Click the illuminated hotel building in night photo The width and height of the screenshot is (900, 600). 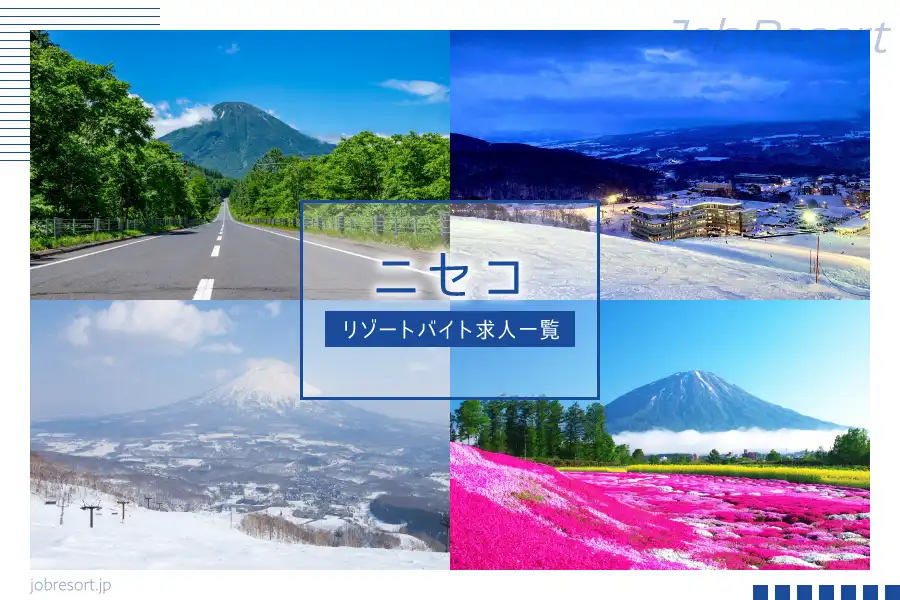pos(690,218)
